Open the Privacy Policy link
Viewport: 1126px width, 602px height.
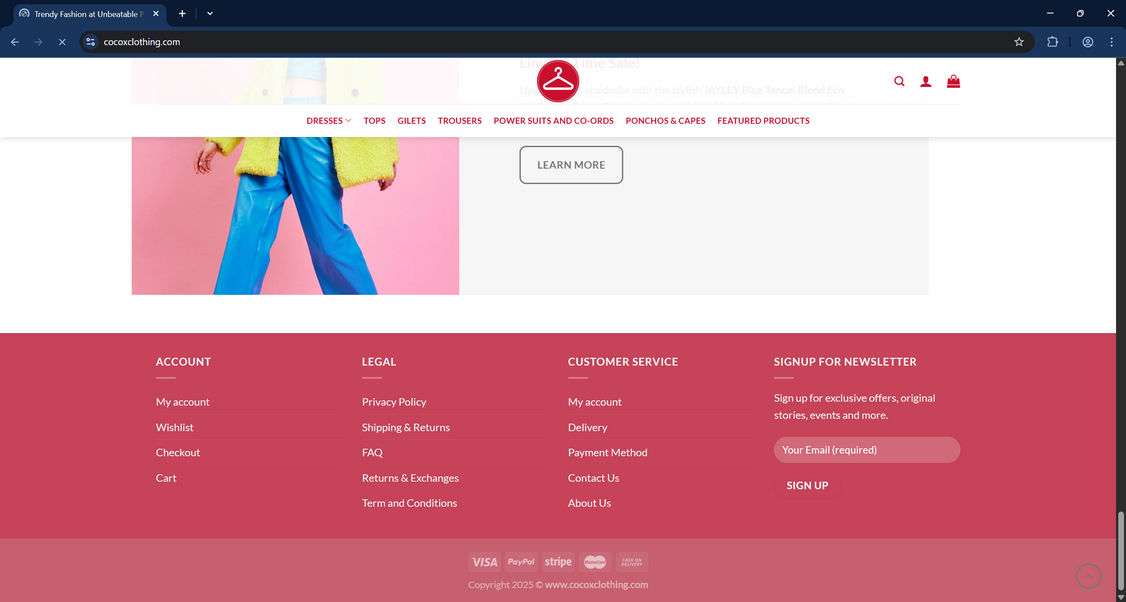(394, 402)
